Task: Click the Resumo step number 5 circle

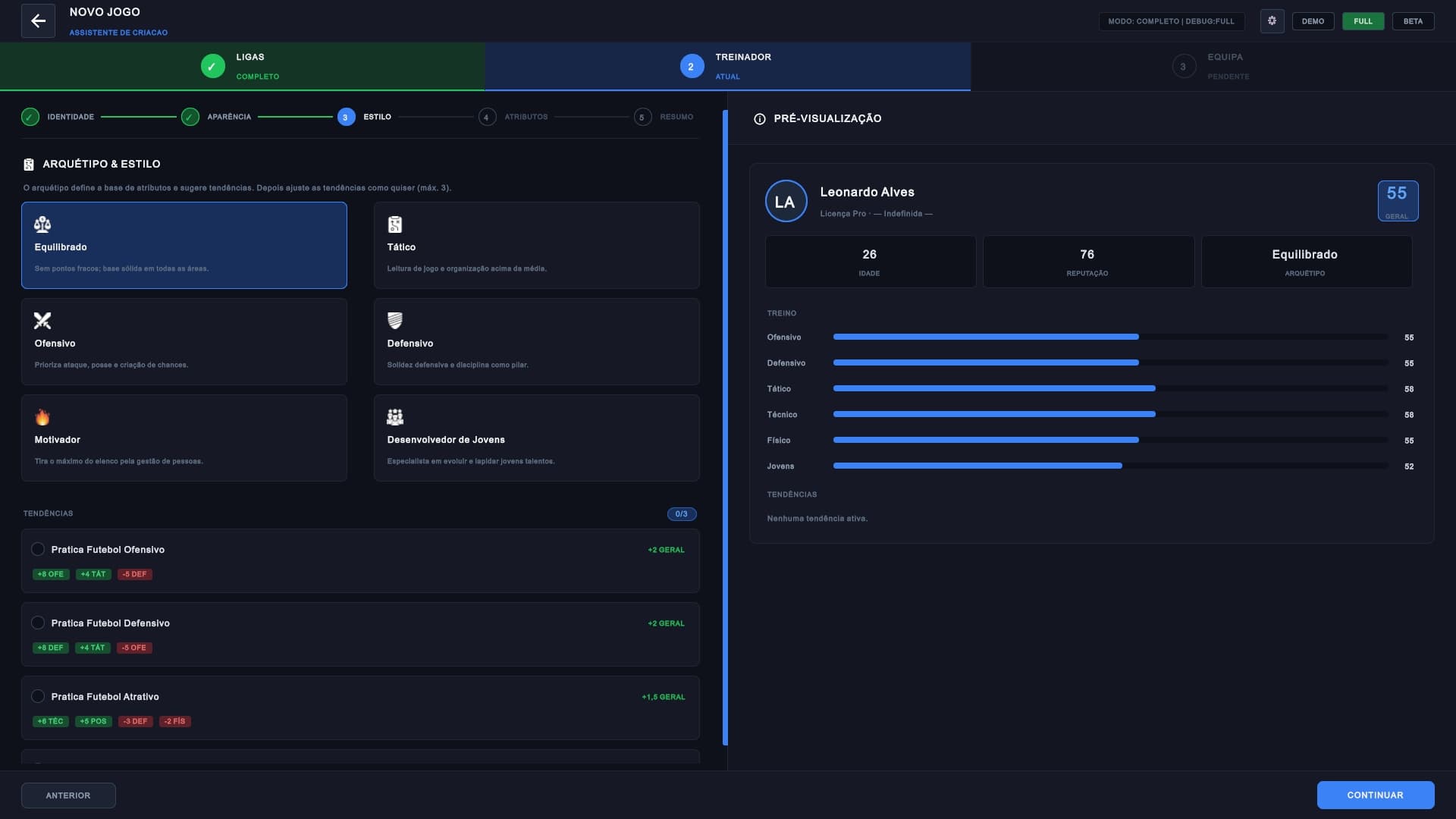Action: point(642,117)
